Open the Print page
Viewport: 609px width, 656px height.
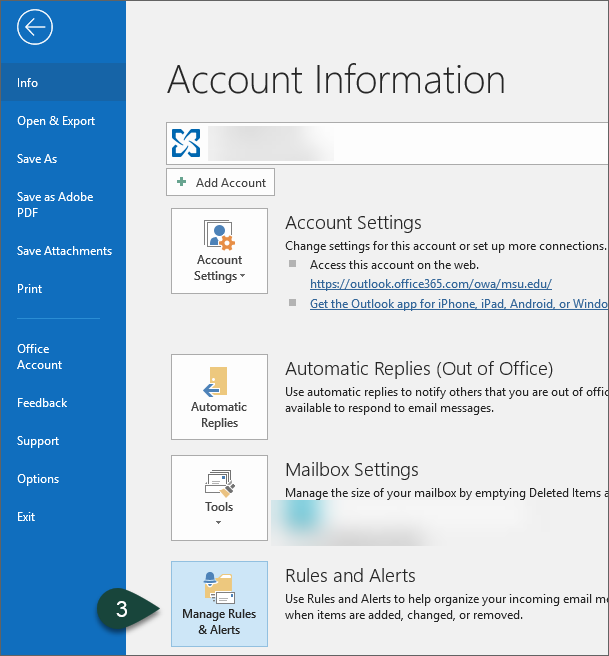pos(30,289)
